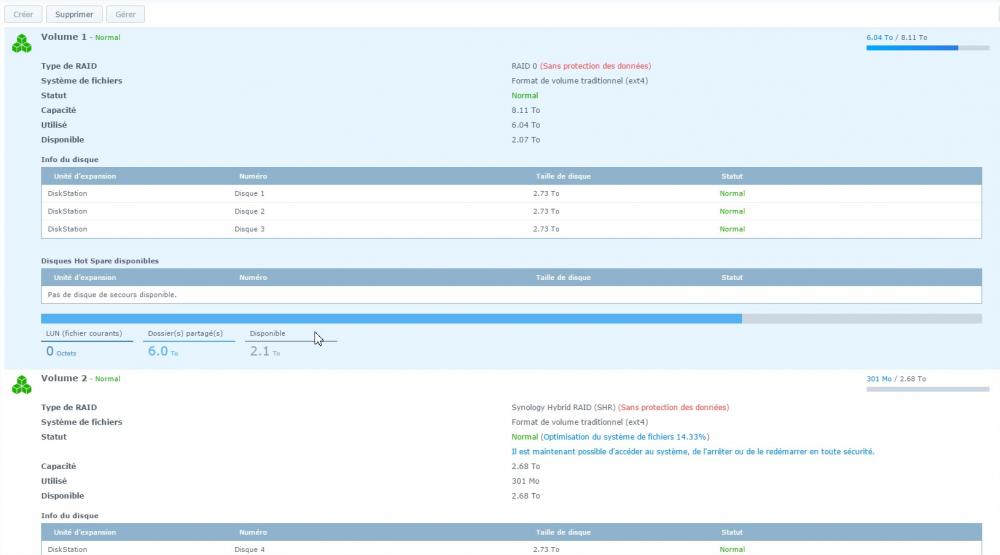Click the Volume 2 usage bar 301 Mo / 2.68 To
The width and height of the screenshot is (1000, 555).
tap(927, 389)
